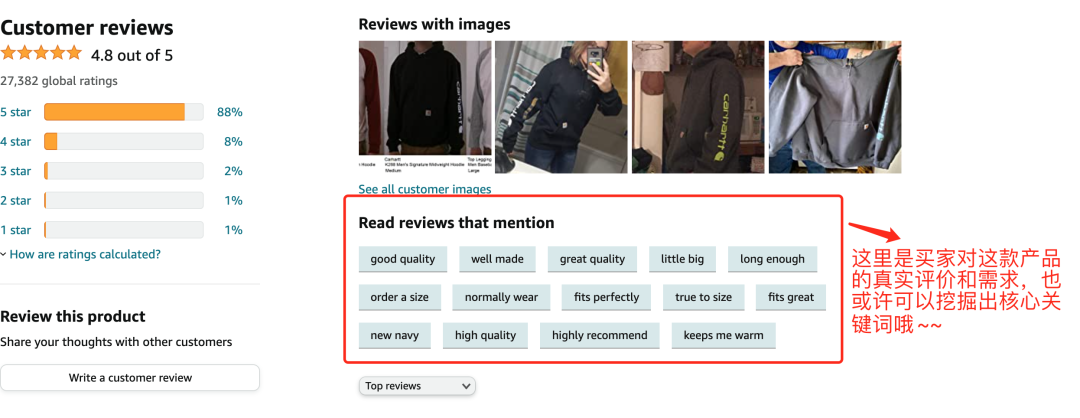1080x418 pixels.
Task: Filter reviews mentioning 'highly recommend'
Action: pos(599,335)
